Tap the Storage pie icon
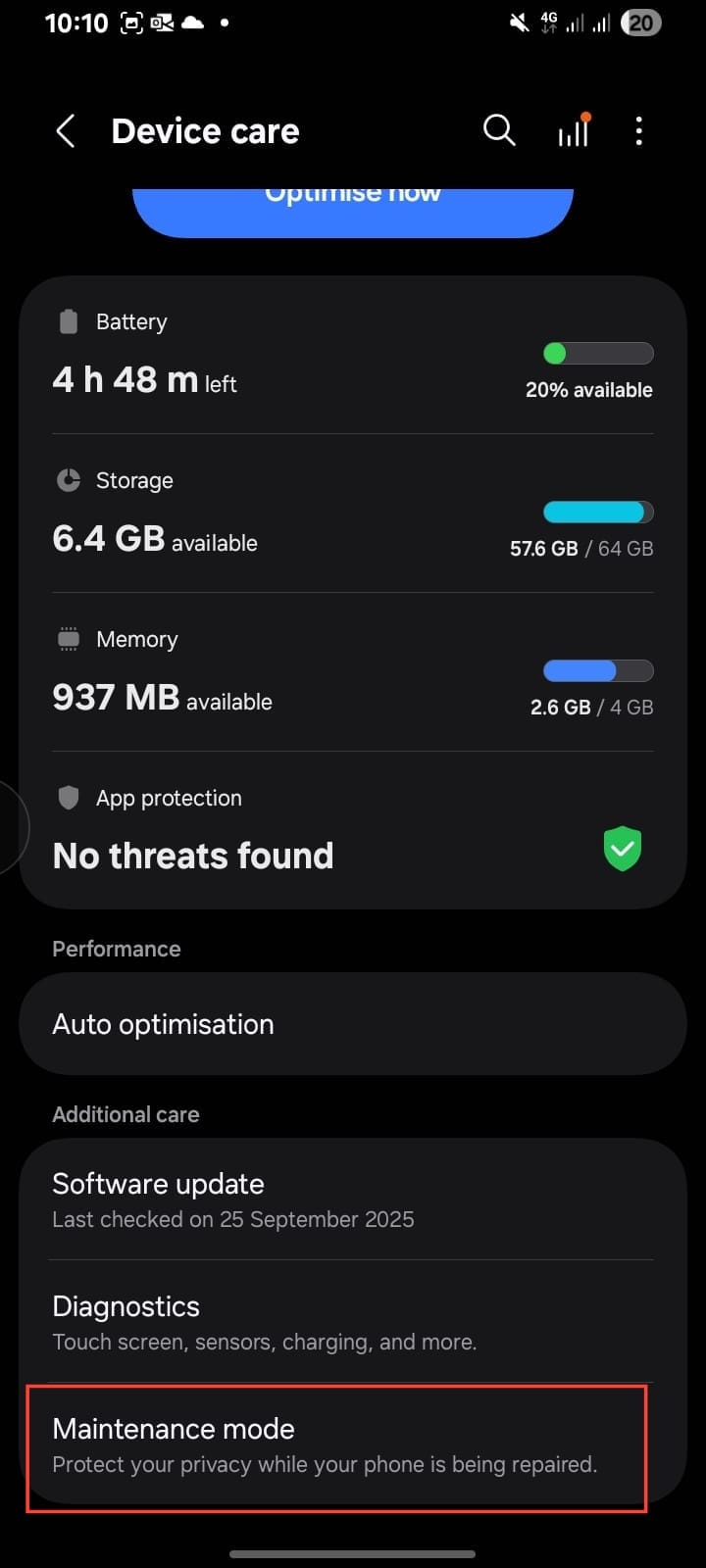This screenshot has height=1568, width=706. coord(68,480)
